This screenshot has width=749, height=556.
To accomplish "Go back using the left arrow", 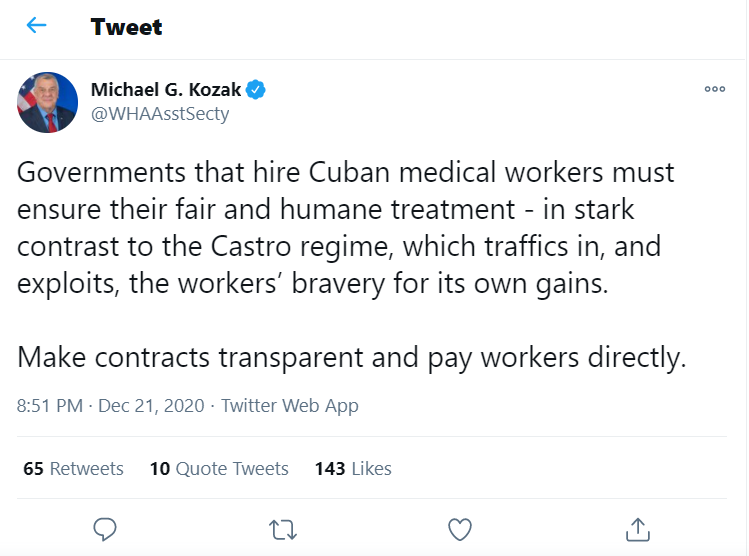I will click(x=37, y=26).
